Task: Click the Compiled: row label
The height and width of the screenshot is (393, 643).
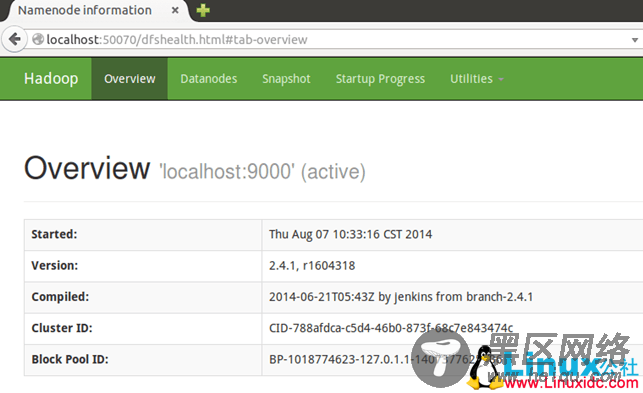Action: tap(60, 297)
